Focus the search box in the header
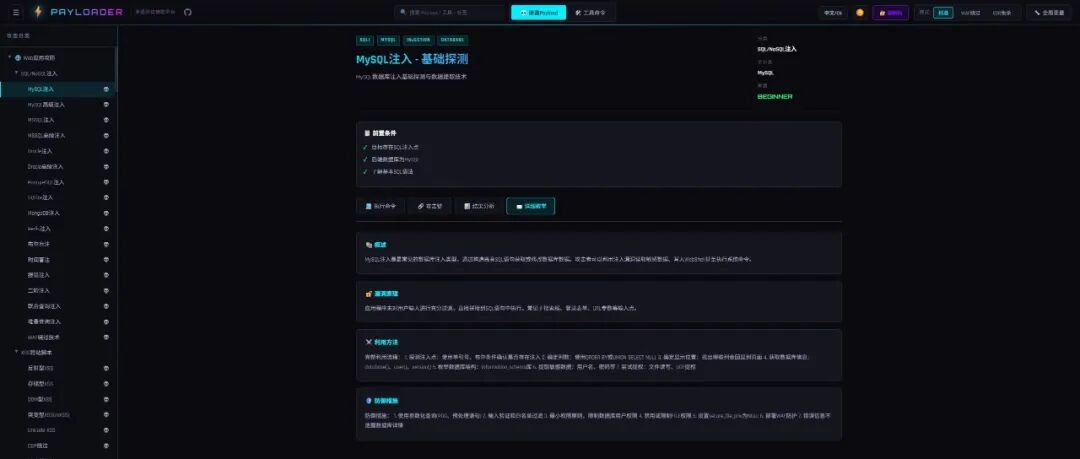This screenshot has width=1080, height=459. [452, 12]
